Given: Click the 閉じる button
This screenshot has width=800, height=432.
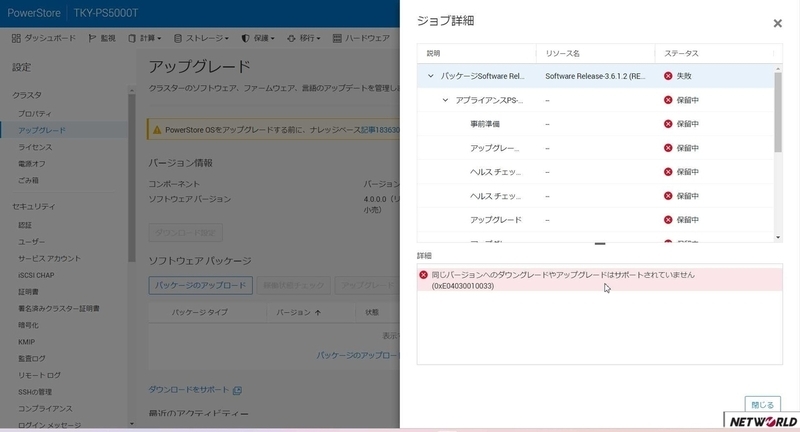Looking at the screenshot, I should pyautogui.click(x=762, y=404).
